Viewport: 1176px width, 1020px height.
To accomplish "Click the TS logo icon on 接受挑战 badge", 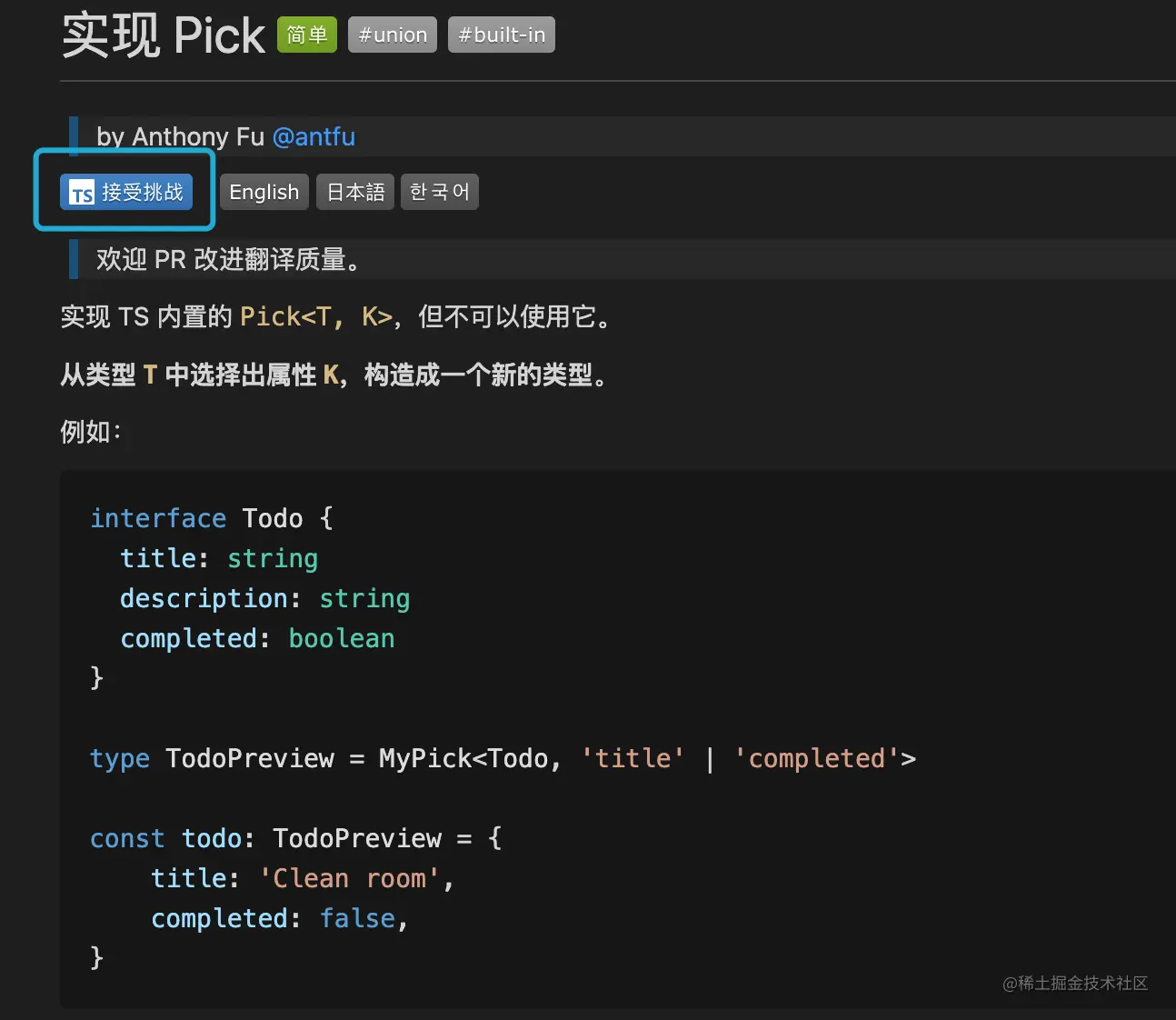I will tap(82, 193).
